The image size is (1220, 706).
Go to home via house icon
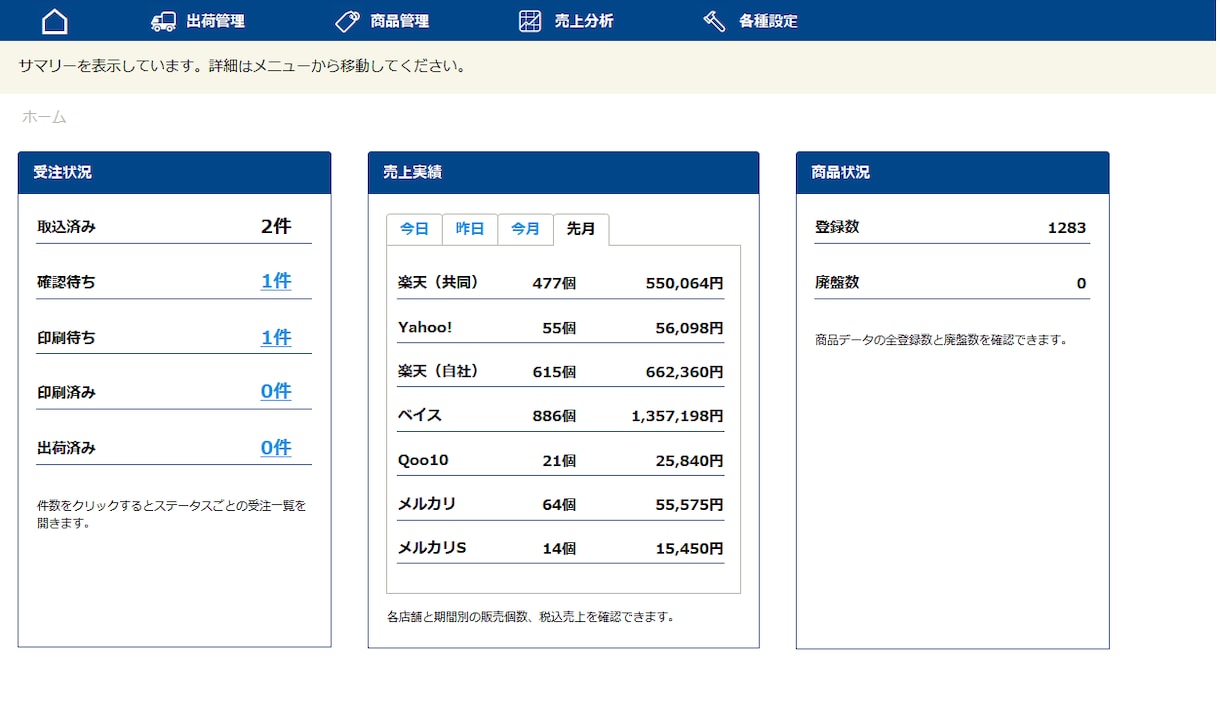(55, 21)
